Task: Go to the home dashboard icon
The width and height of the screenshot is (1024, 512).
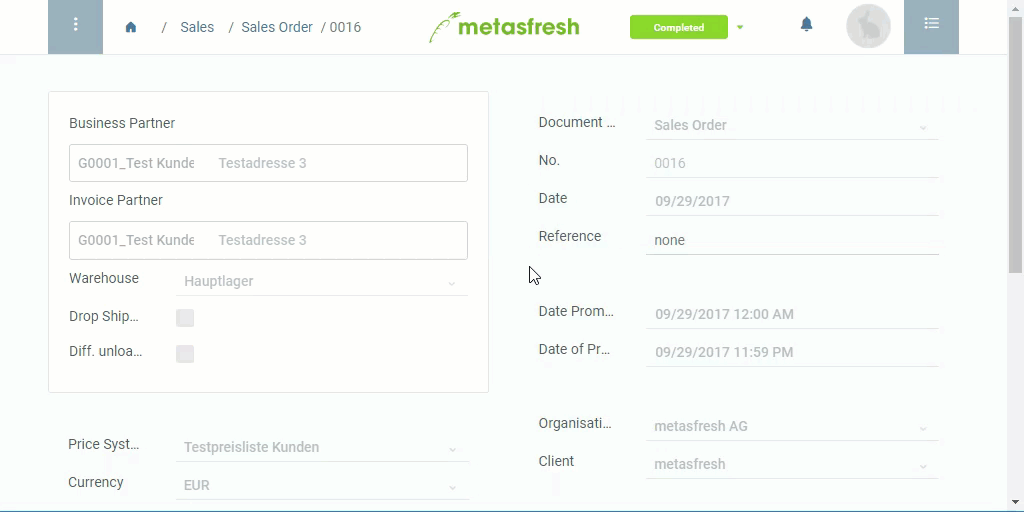Action: [x=131, y=27]
